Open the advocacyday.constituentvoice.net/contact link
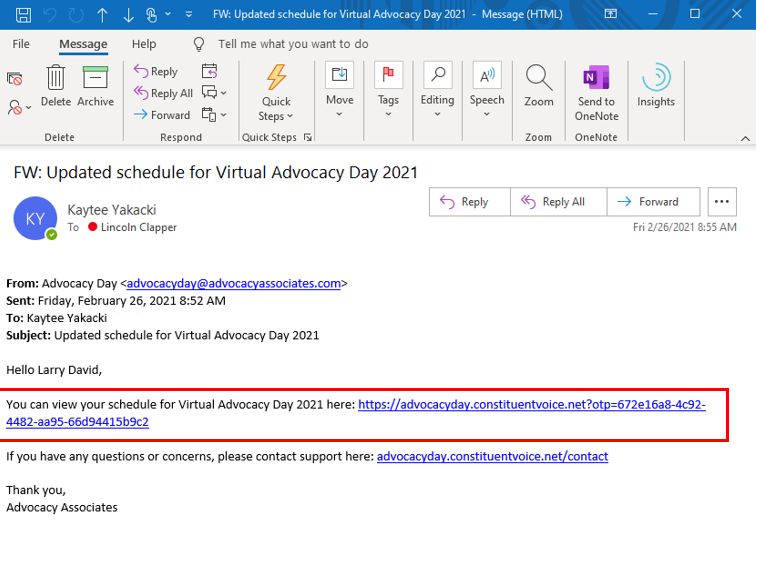758x585 pixels. click(492, 456)
